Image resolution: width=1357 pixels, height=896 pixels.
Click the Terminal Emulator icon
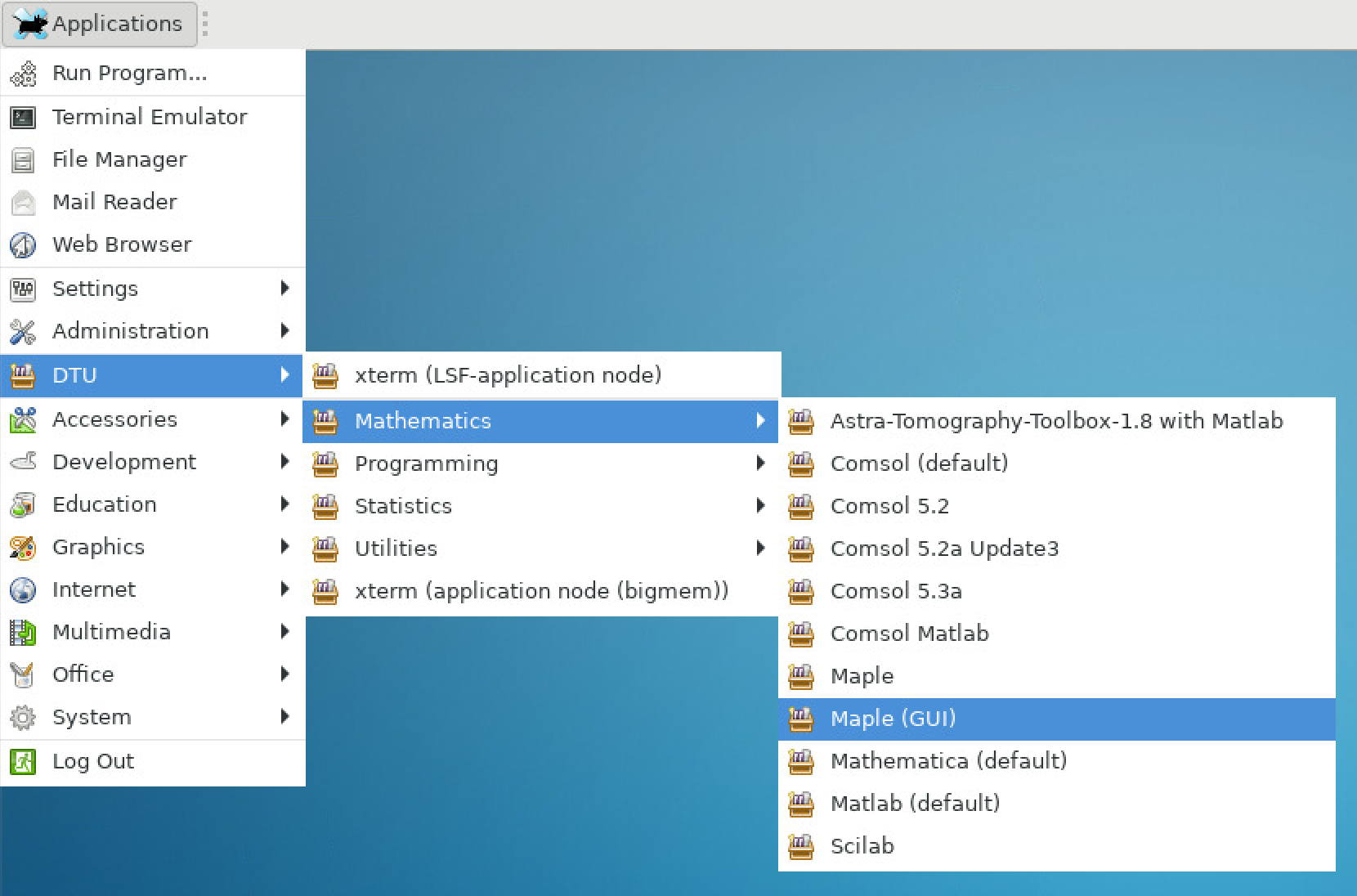click(23, 118)
